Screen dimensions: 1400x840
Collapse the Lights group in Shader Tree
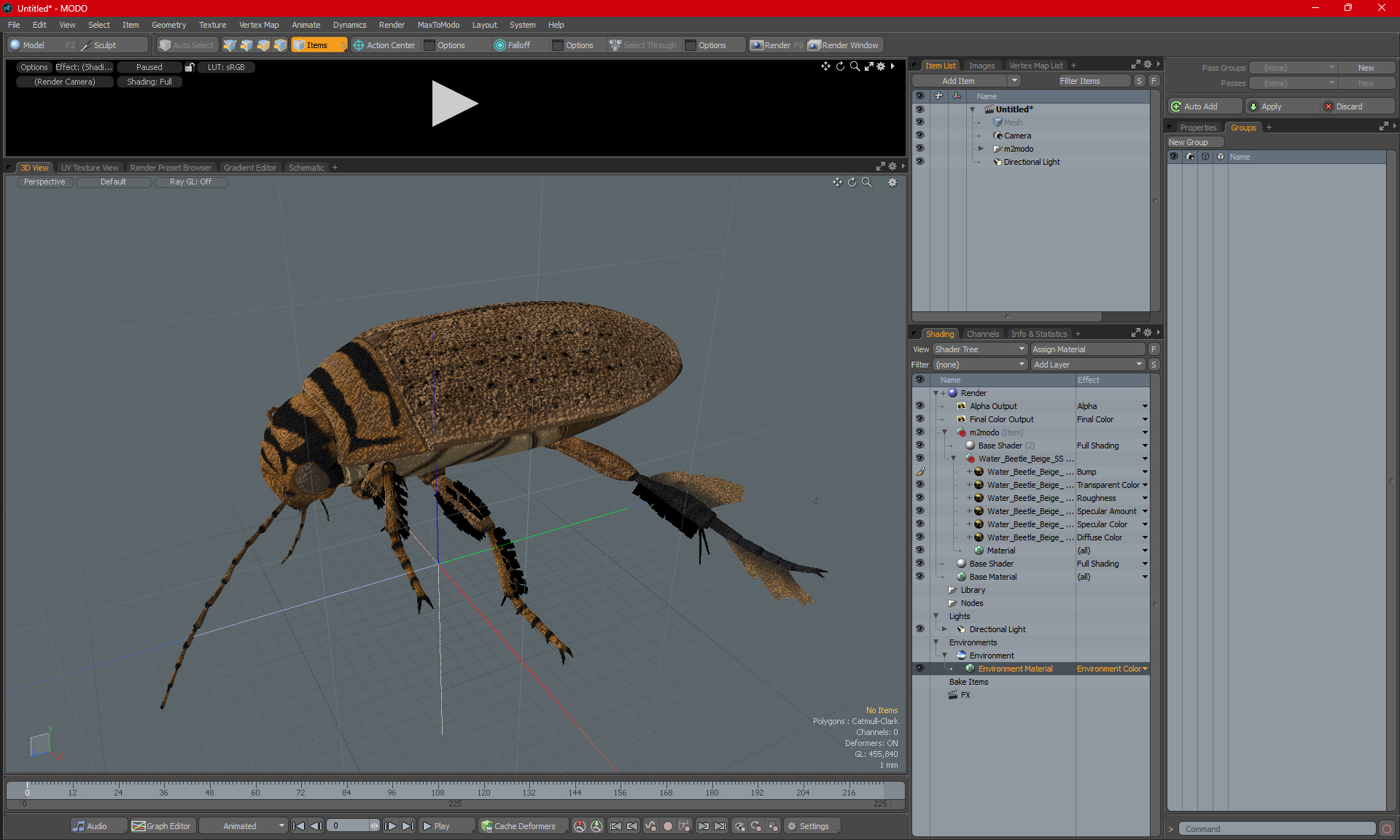tap(936, 616)
